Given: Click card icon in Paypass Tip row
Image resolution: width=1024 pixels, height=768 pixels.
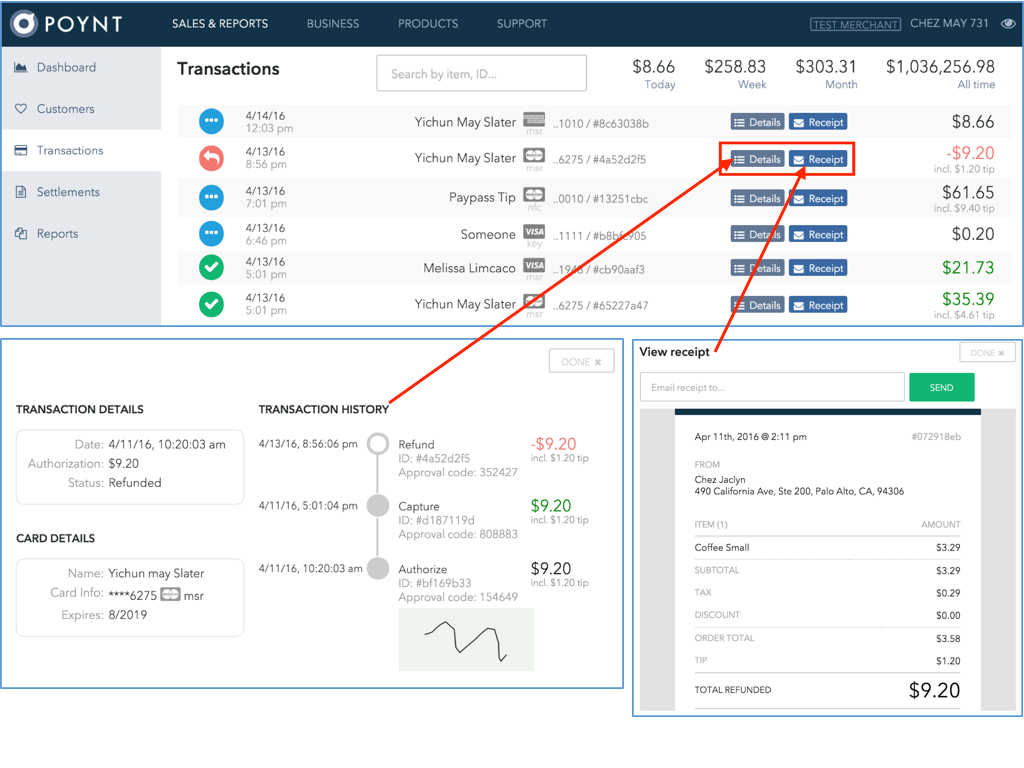Looking at the screenshot, I should point(534,195).
